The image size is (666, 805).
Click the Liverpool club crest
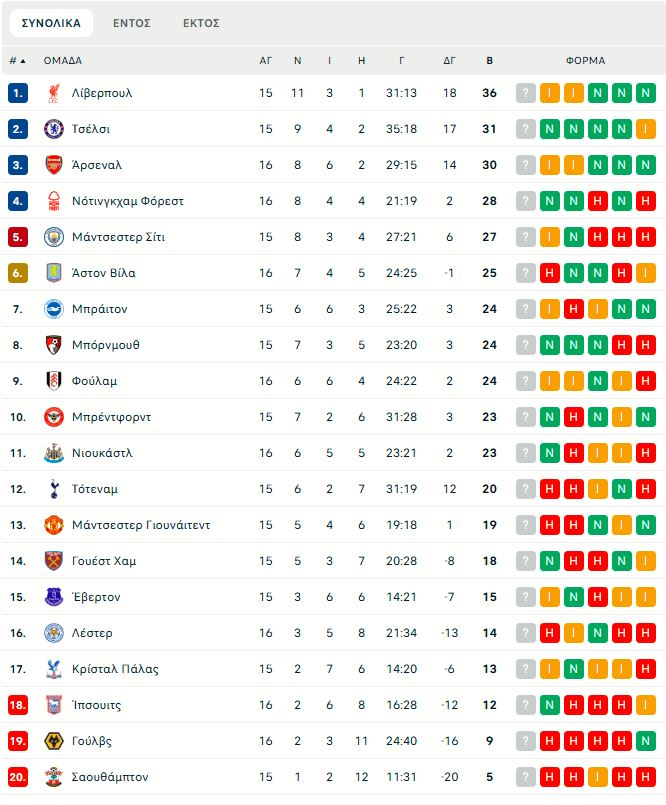pyautogui.click(x=54, y=93)
